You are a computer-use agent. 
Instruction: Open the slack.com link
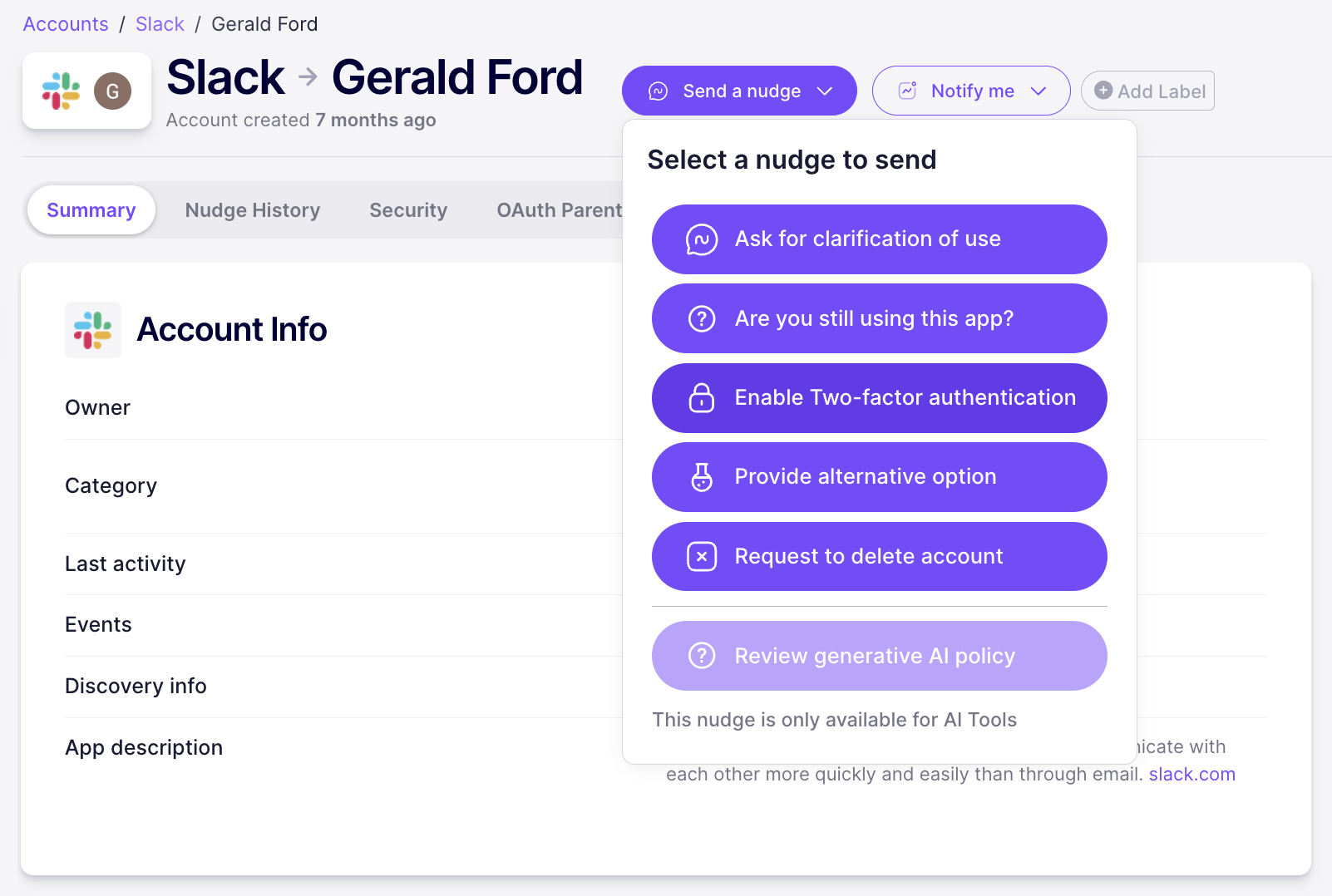(x=1191, y=775)
